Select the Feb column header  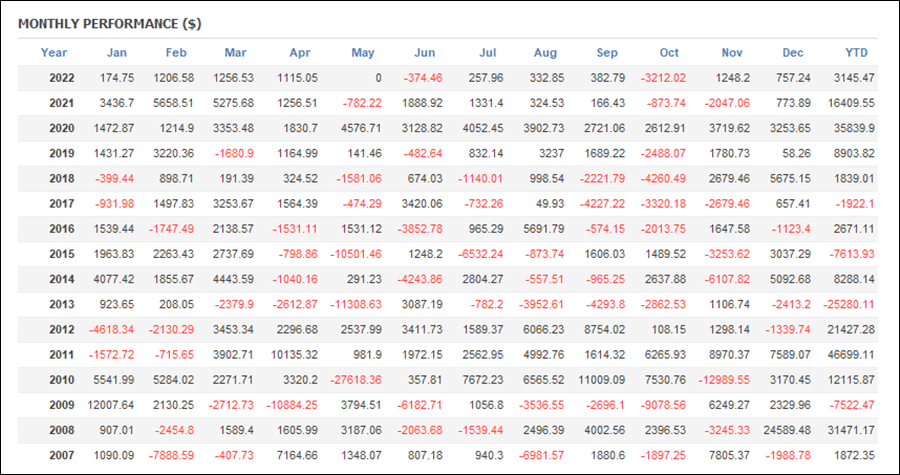pos(176,53)
